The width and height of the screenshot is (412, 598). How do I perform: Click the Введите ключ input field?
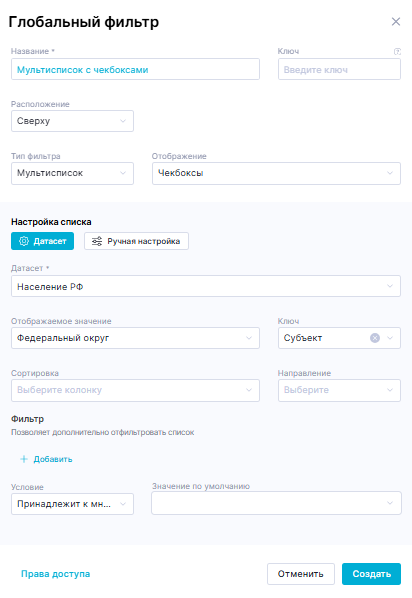click(340, 69)
